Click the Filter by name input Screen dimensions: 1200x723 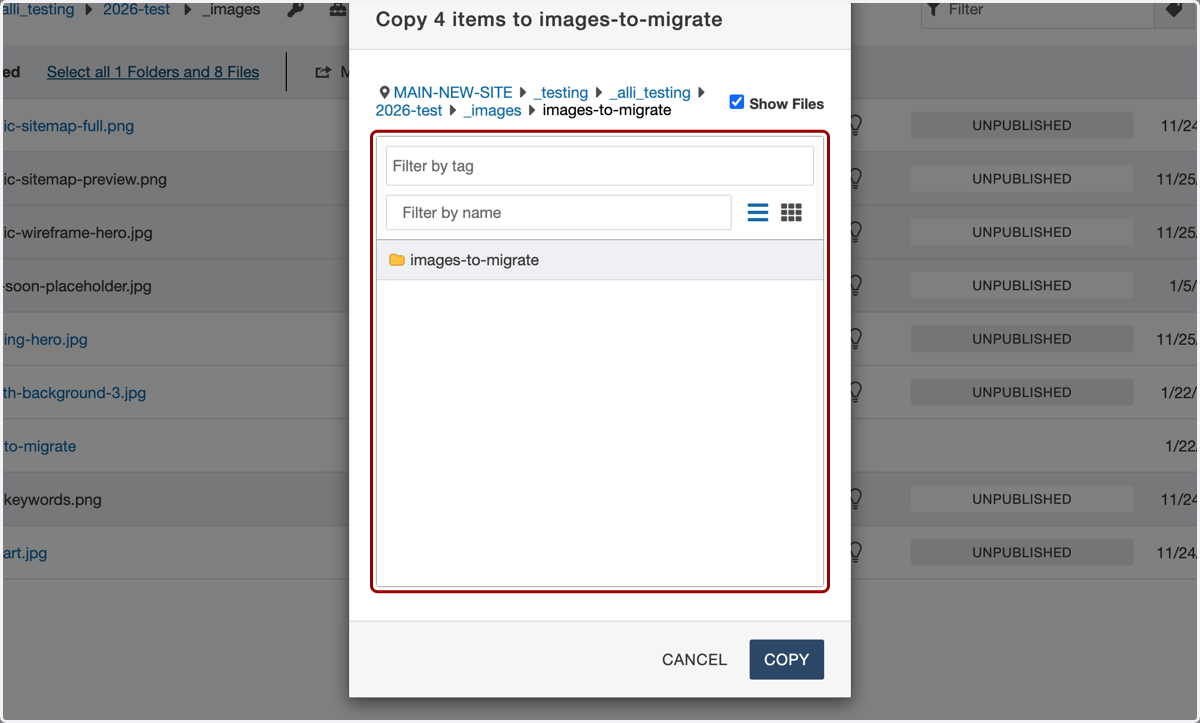coord(559,212)
